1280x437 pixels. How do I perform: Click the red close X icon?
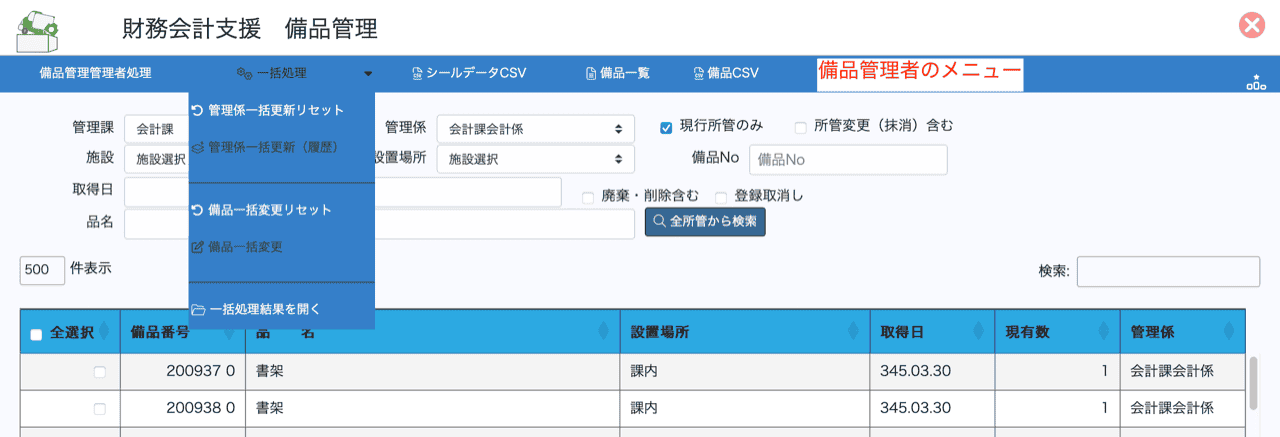click(x=1252, y=26)
